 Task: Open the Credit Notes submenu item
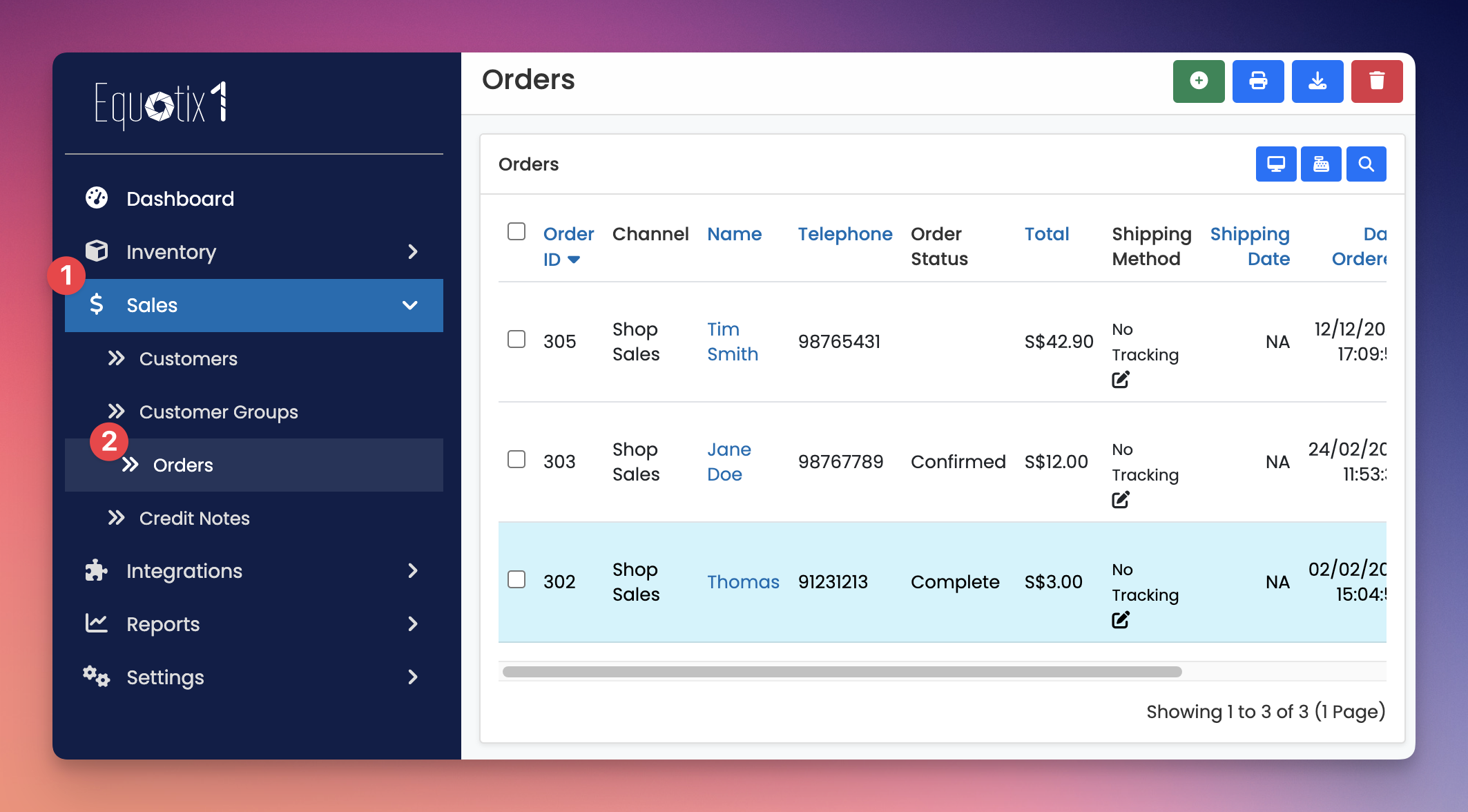pyautogui.click(x=195, y=518)
